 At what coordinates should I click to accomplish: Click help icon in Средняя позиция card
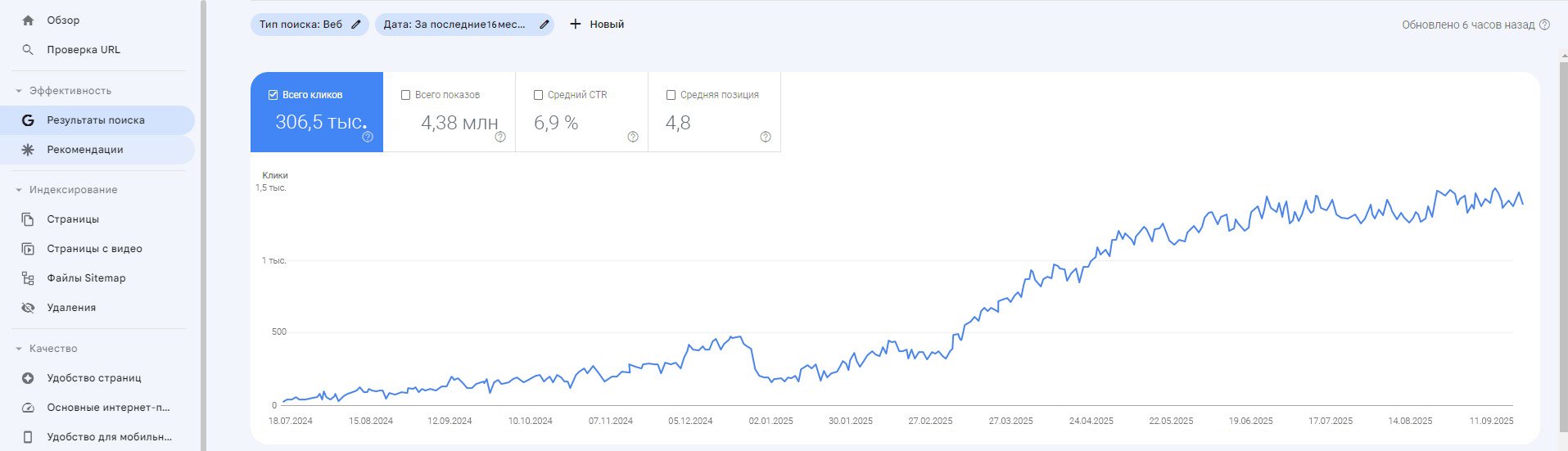click(x=766, y=137)
